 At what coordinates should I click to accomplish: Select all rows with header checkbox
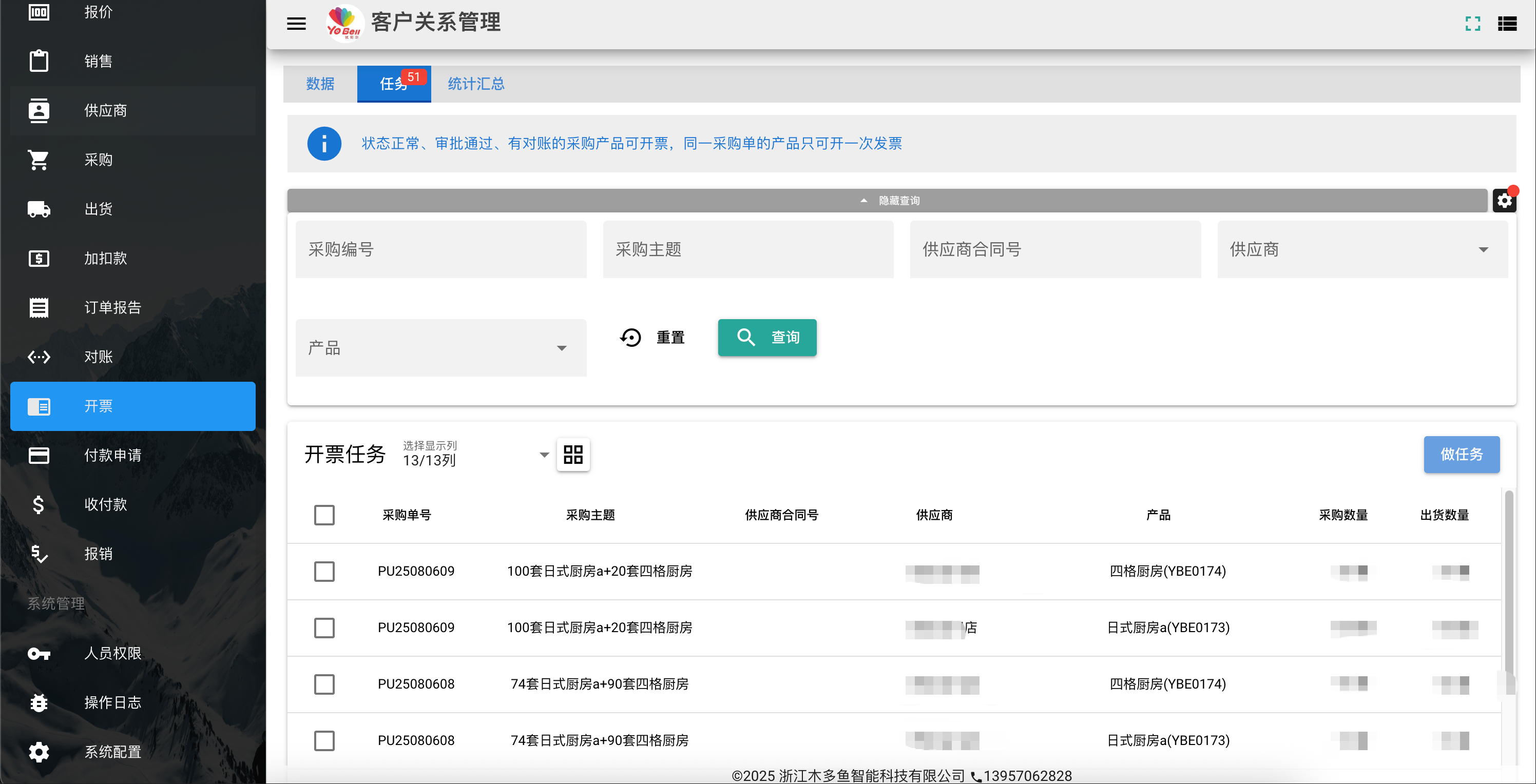[x=324, y=515]
